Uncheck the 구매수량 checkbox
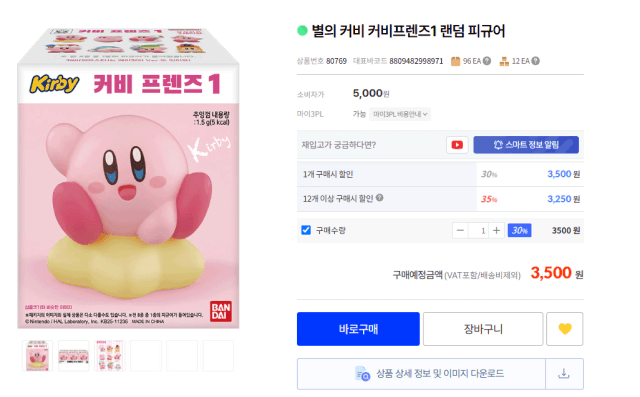 coord(306,230)
